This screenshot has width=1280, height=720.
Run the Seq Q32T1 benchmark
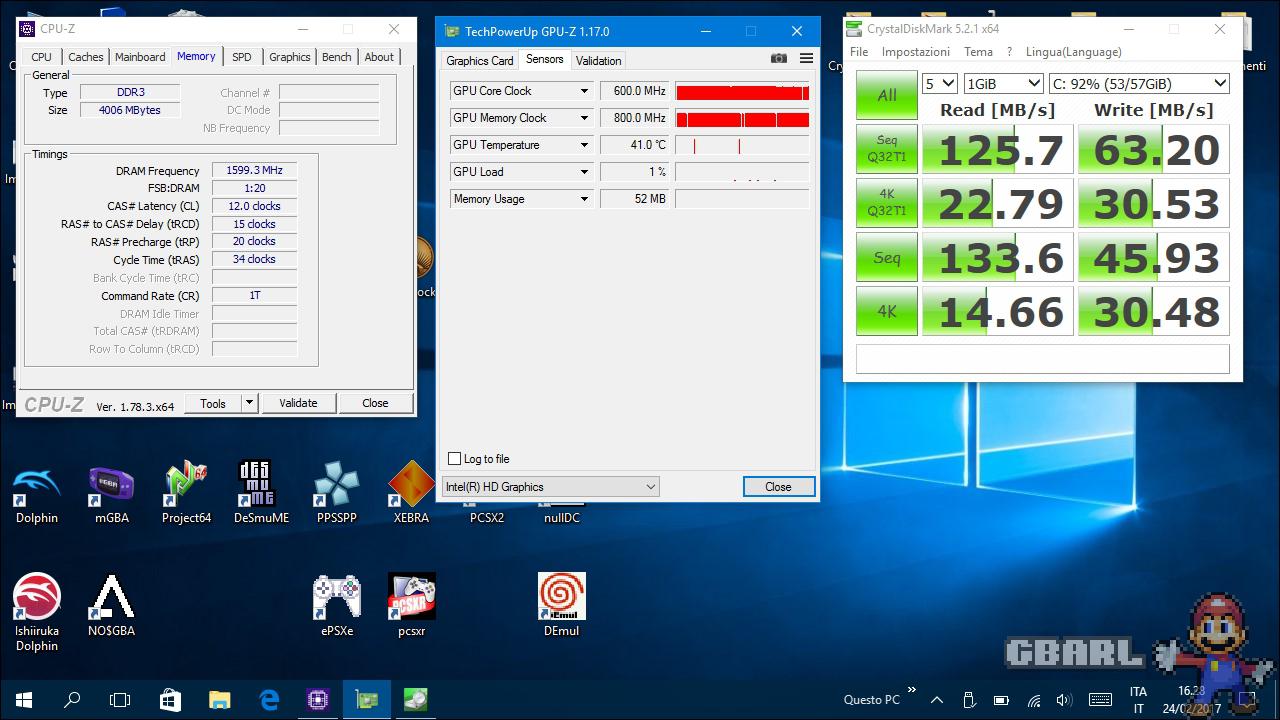tap(887, 150)
